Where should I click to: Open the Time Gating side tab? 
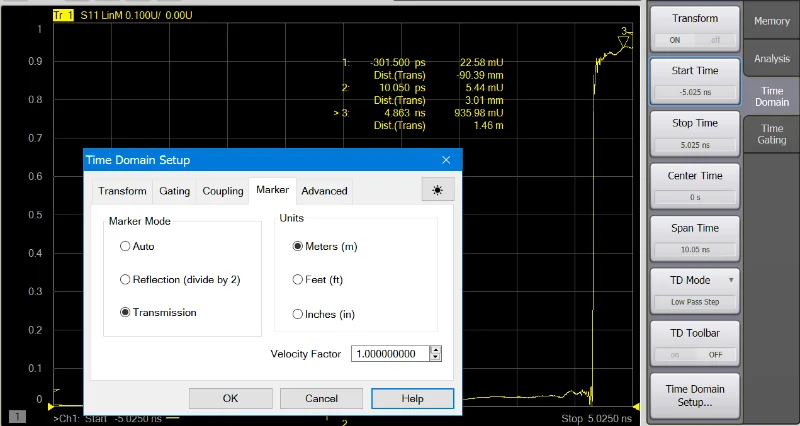[x=771, y=134]
